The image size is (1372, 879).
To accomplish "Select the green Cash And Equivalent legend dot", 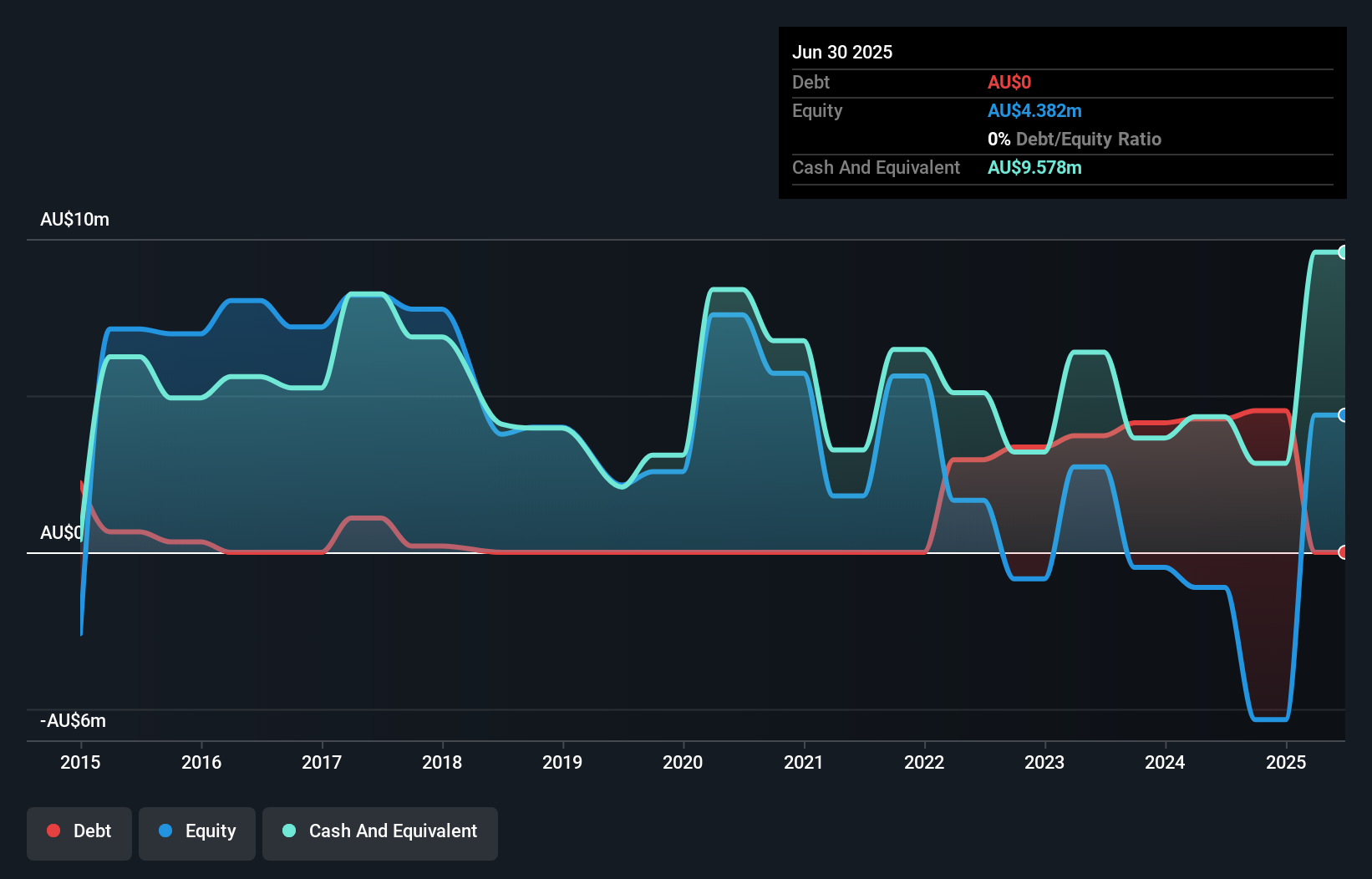I will coord(287,831).
